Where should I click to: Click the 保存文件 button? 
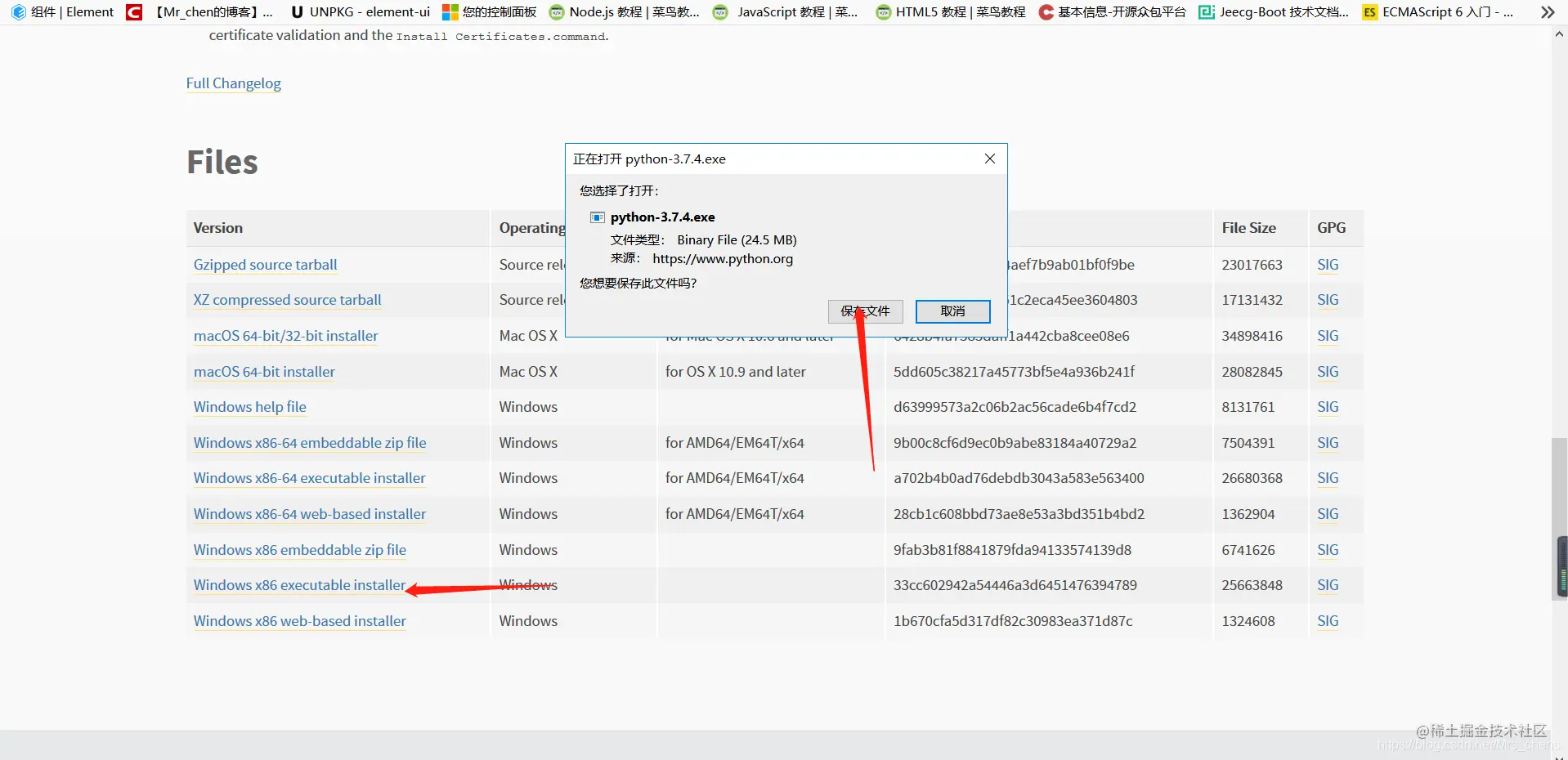865,311
